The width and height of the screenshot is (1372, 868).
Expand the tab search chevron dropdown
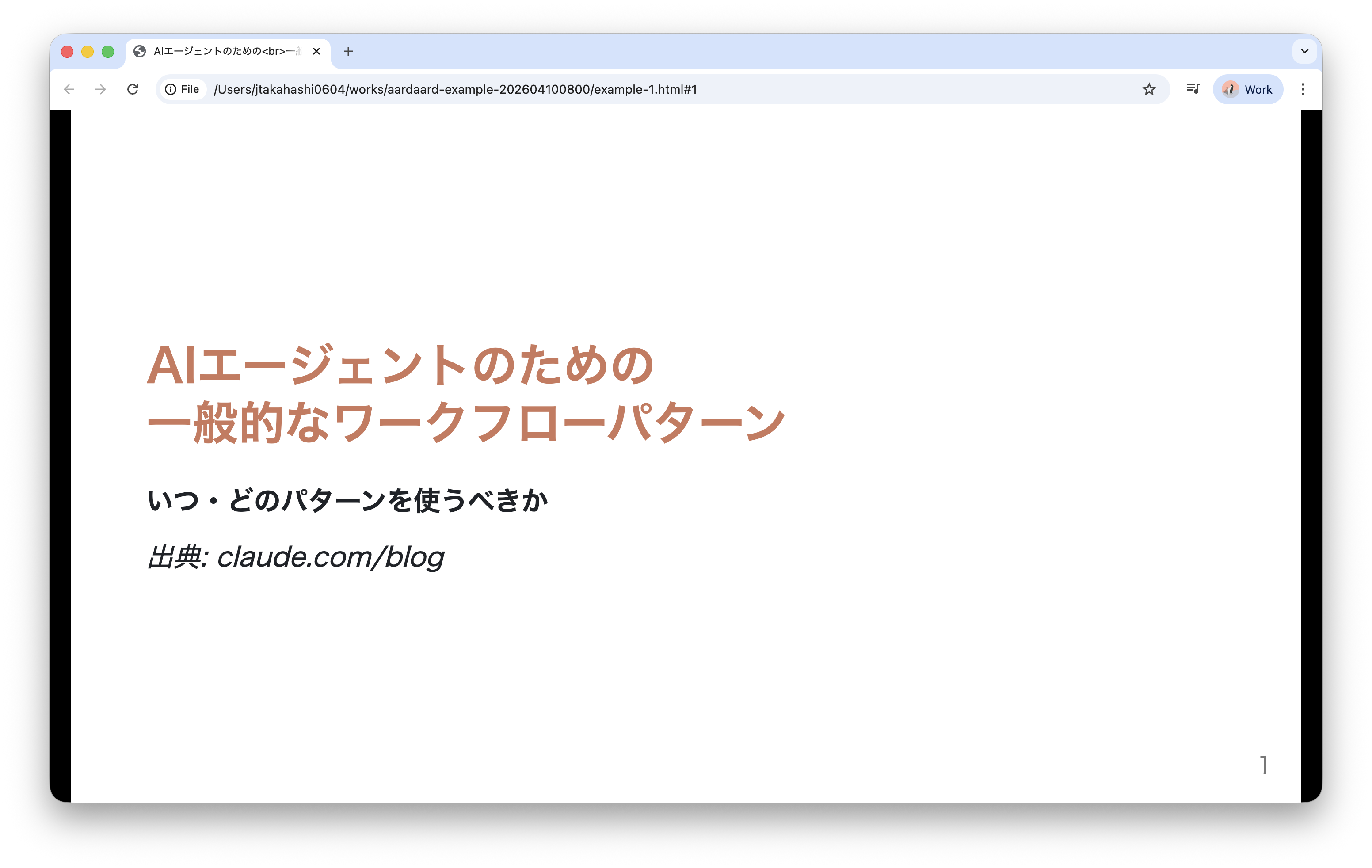click(x=1304, y=51)
